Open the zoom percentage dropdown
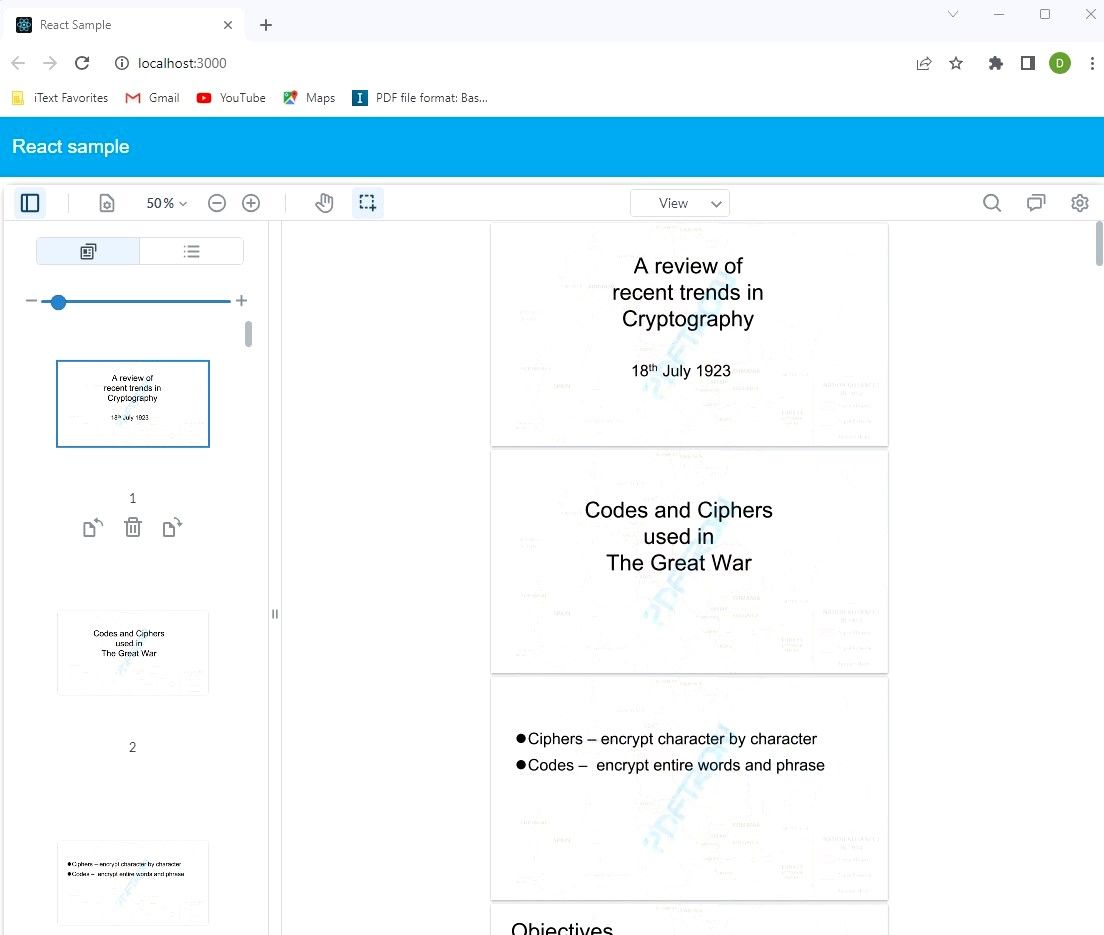 (x=165, y=202)
